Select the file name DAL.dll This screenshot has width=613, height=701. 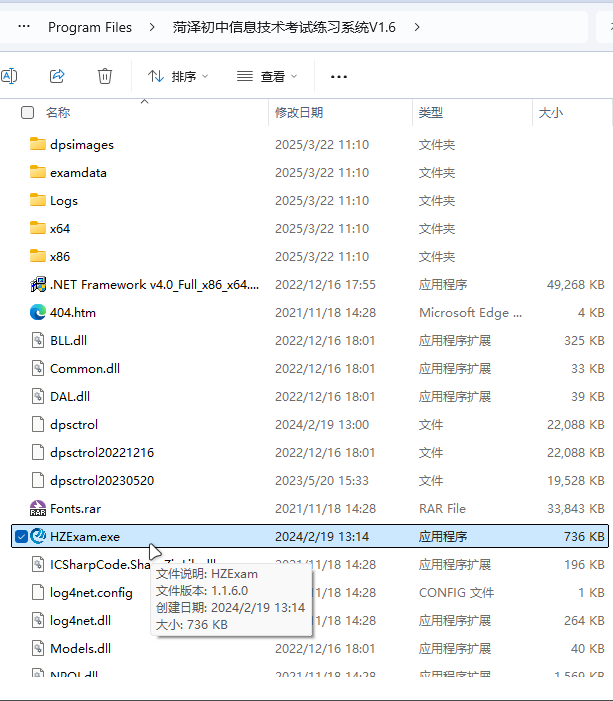pos(70,397)
